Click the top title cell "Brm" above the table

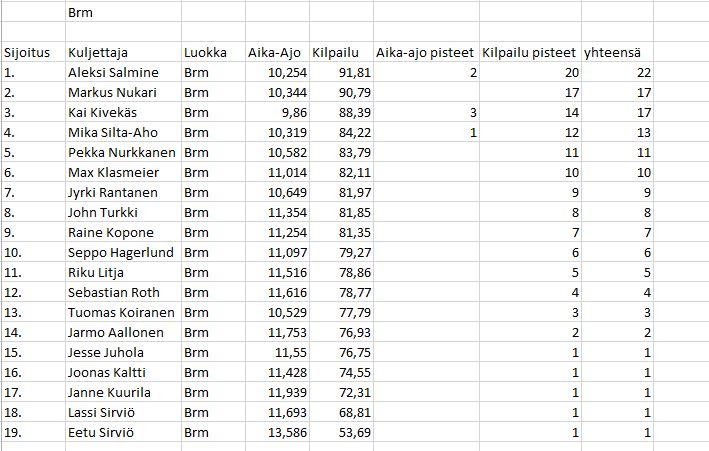(x=80, y=13)
